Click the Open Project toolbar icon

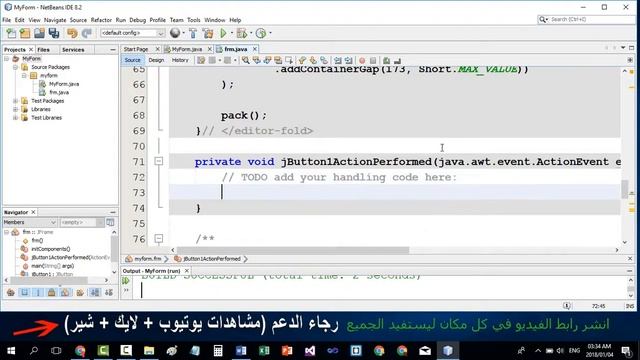pos(39,33)
